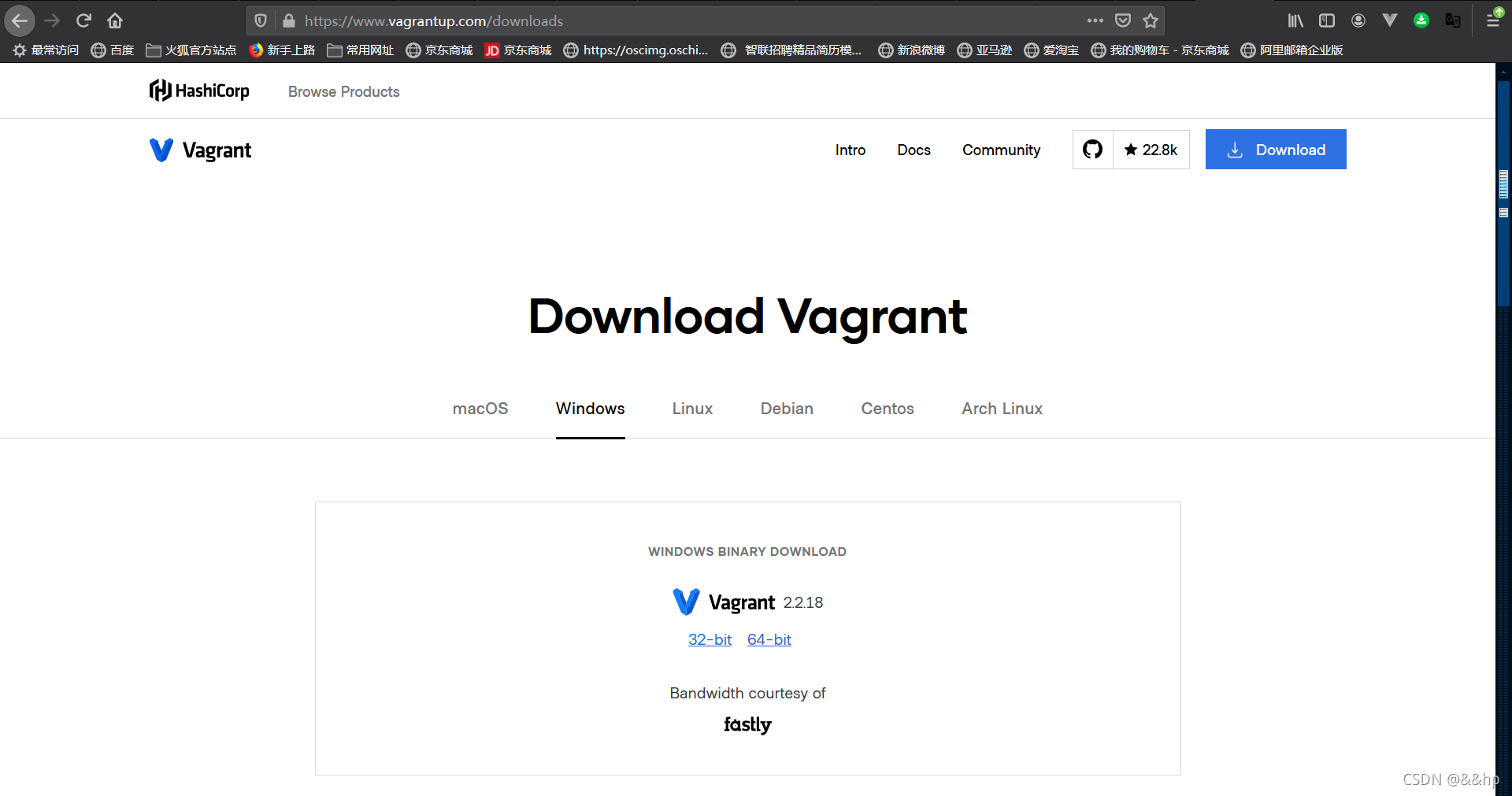Click the 22.8k GitHub stars count
1512x796 pixels.
pos(1151,150)
